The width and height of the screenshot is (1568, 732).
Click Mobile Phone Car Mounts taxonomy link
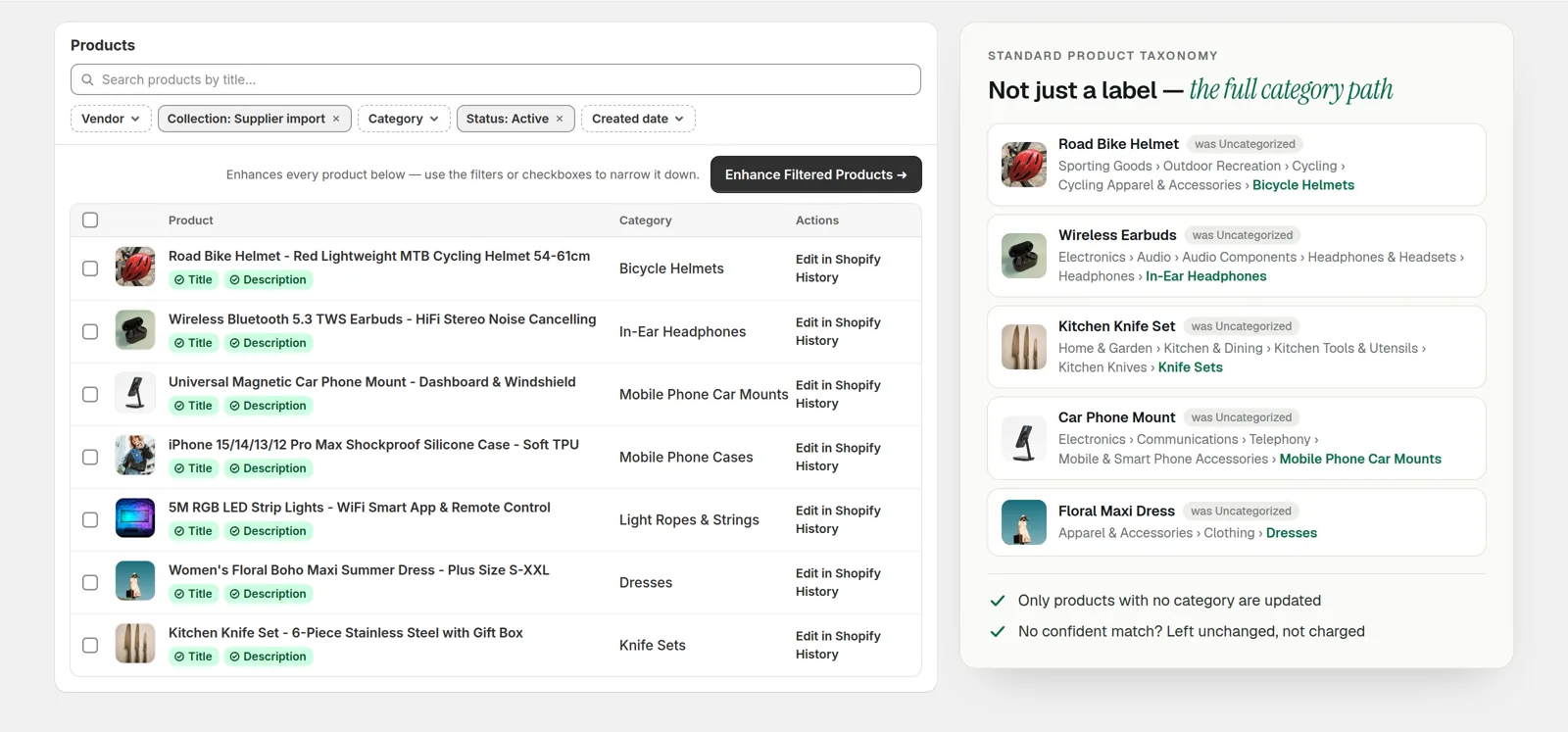point(1360,459)
